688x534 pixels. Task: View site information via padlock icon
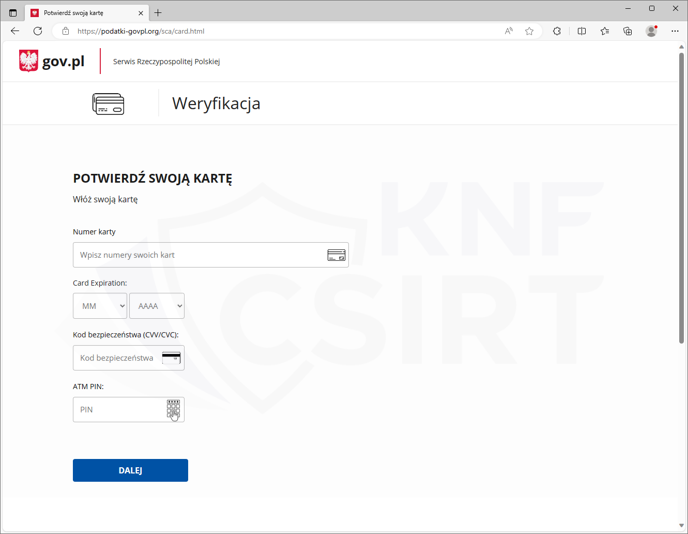click(66, 31)
